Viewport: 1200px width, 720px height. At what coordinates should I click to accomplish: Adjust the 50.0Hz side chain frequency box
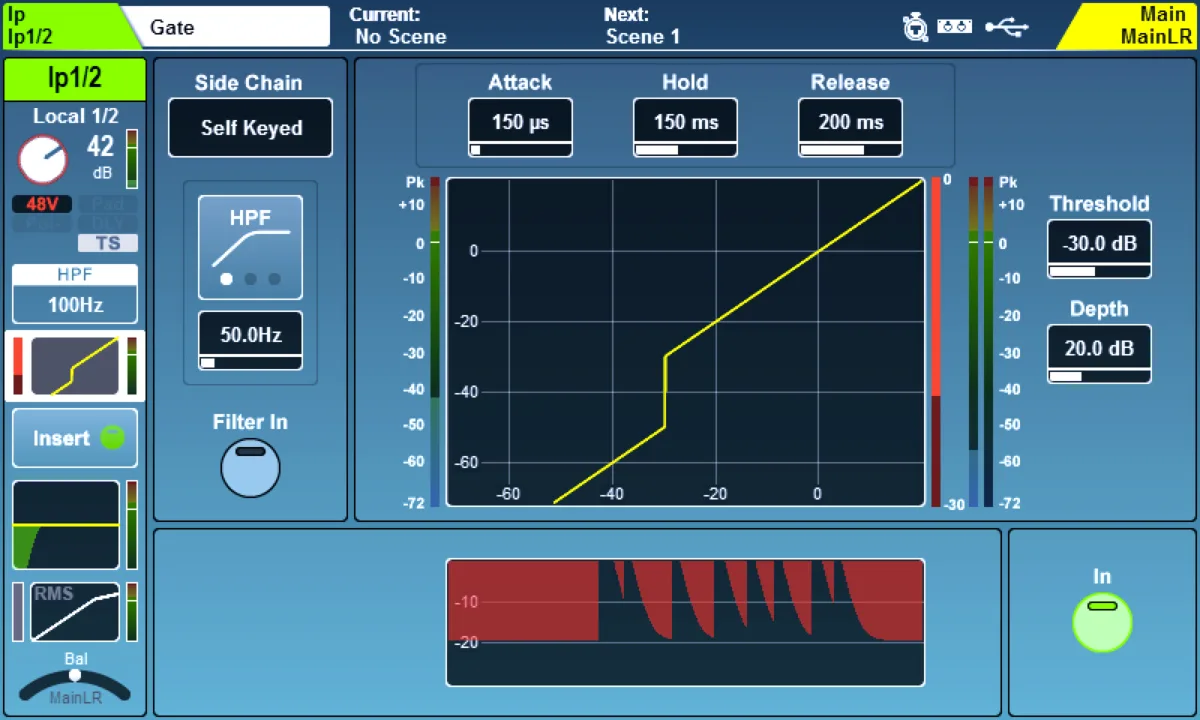[x=250, y=341]
